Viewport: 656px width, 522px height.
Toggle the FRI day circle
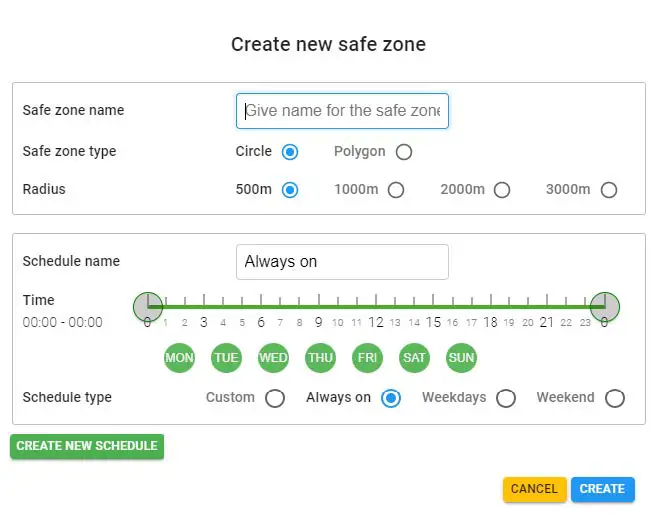point(368,357)
